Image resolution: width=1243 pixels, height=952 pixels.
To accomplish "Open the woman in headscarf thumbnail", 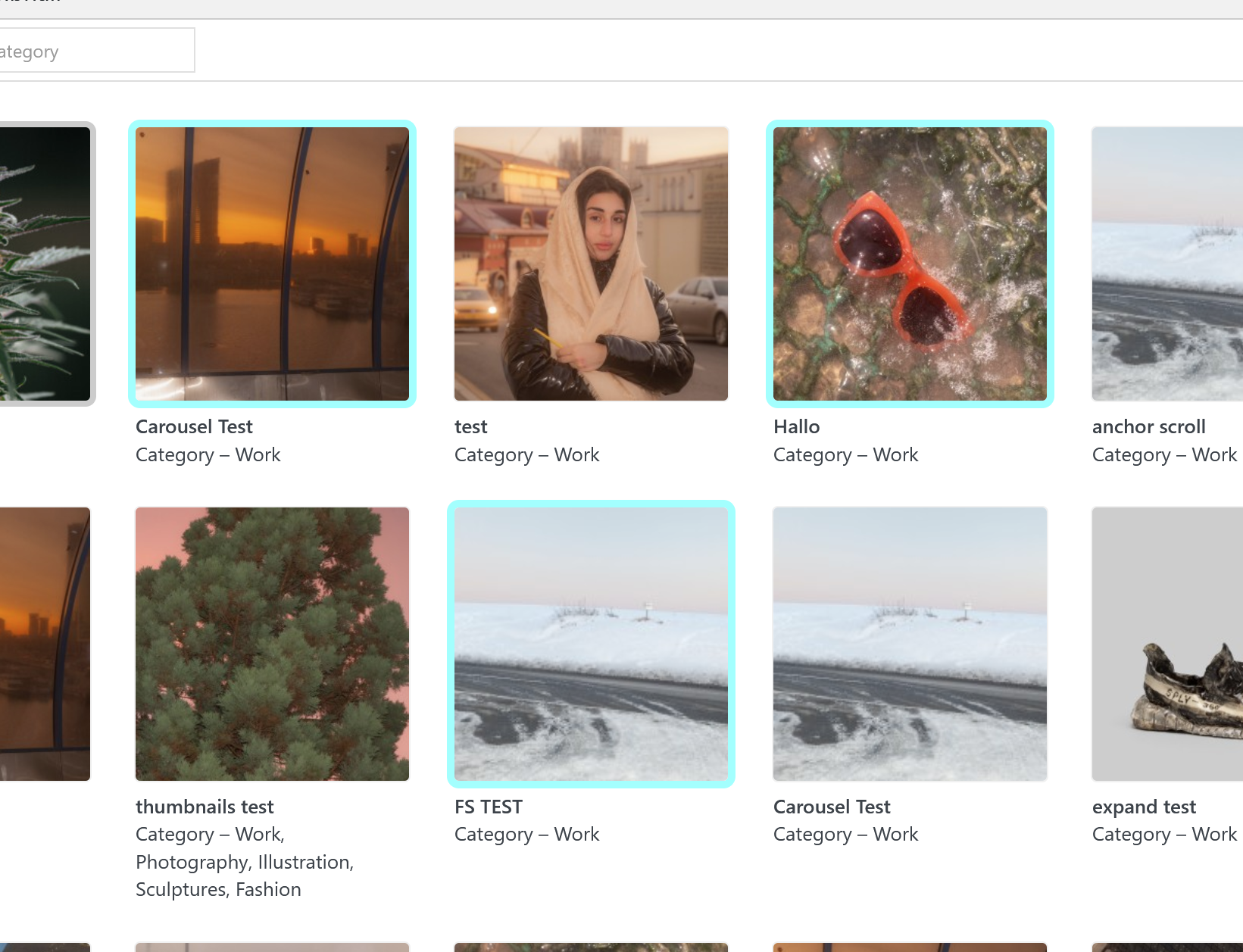I will [591, 264].
